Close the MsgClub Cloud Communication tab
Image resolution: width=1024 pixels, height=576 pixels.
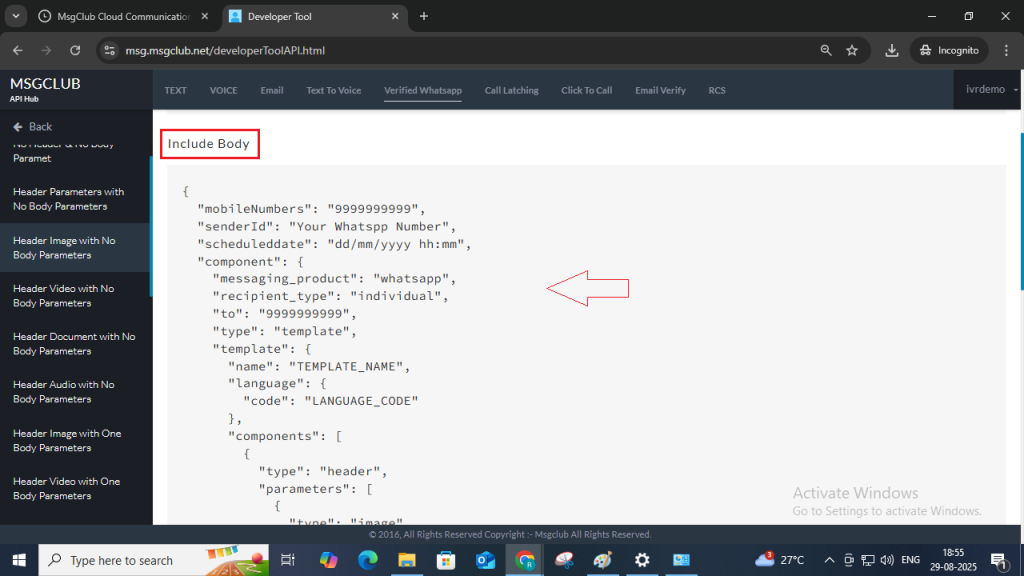[x=205, y=16]
